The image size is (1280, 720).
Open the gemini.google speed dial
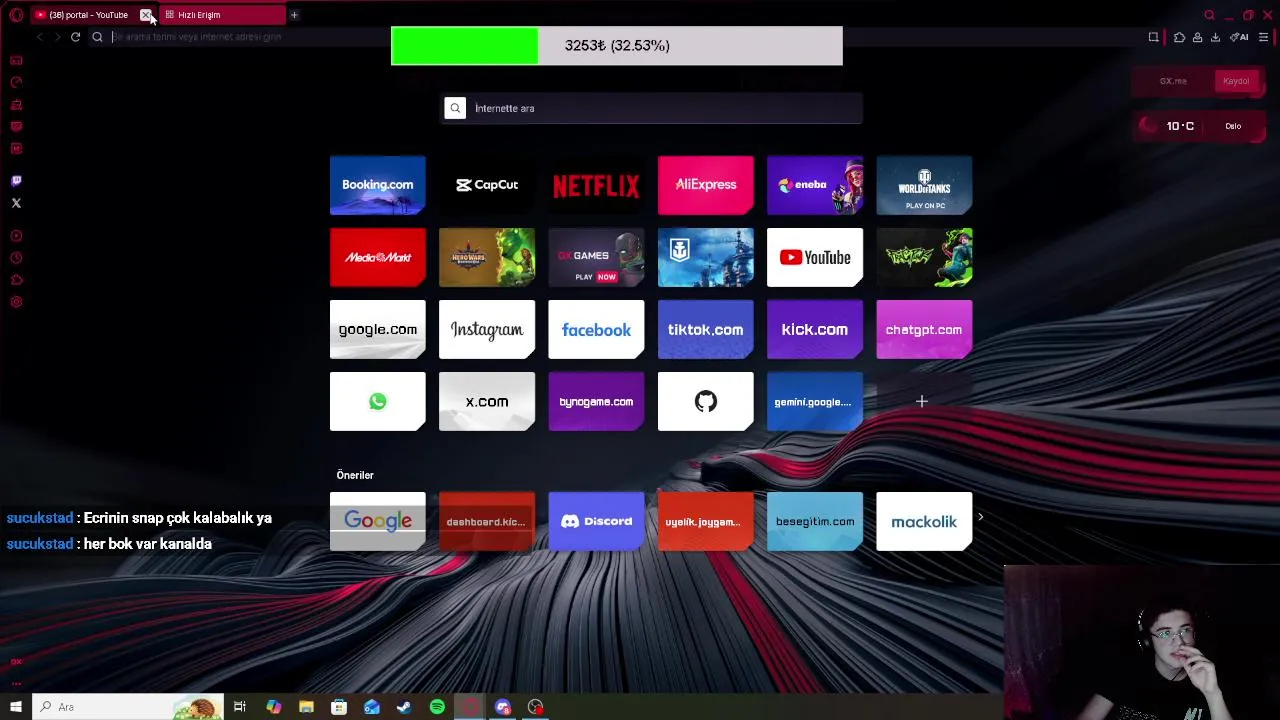pyautogui.click(x=814, y=401)
